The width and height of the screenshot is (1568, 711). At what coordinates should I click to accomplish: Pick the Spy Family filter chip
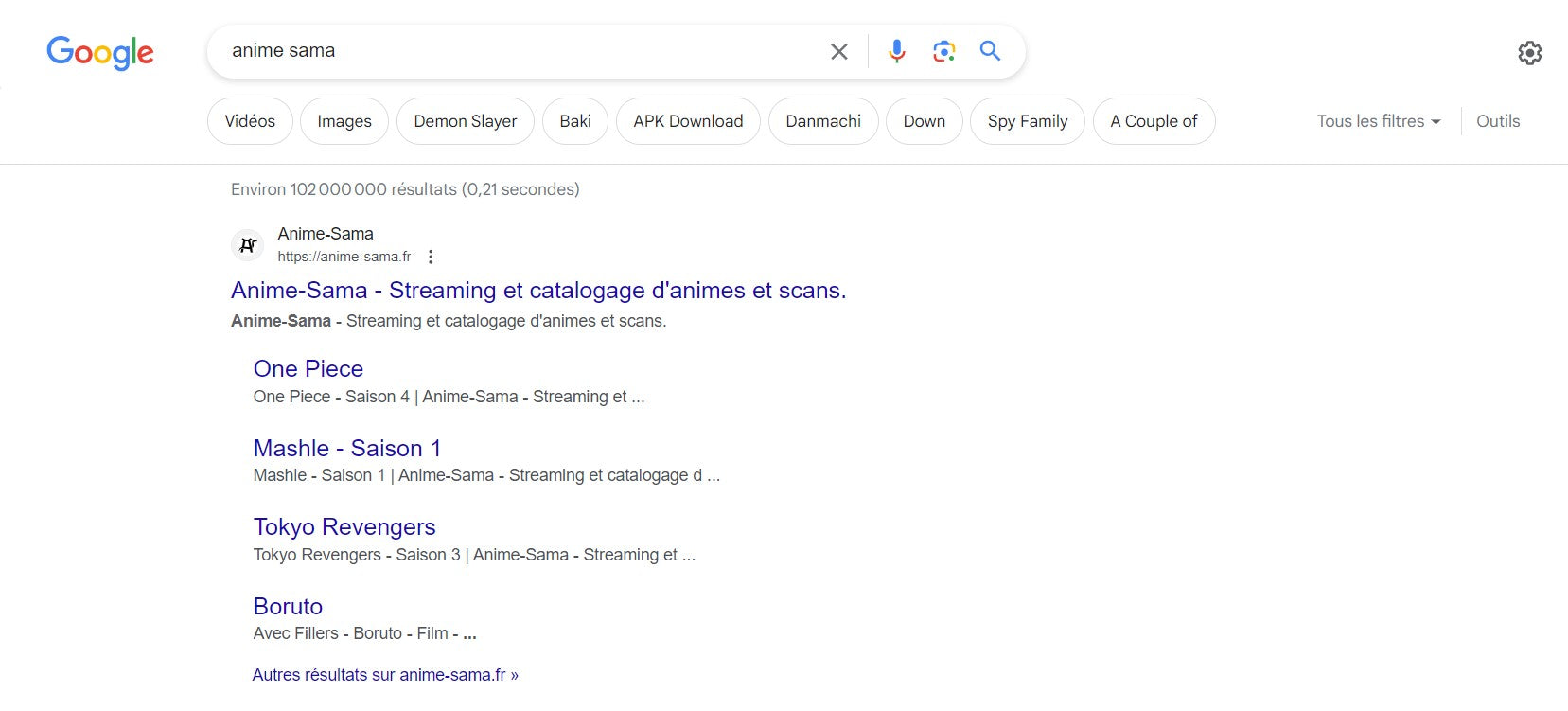[1028, 121]
